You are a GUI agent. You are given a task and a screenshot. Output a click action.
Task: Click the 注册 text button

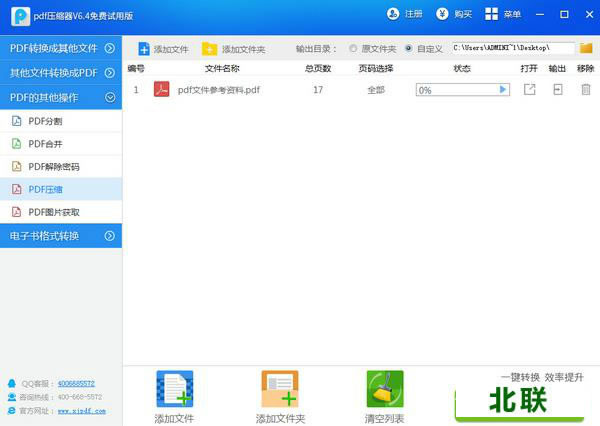414,14
